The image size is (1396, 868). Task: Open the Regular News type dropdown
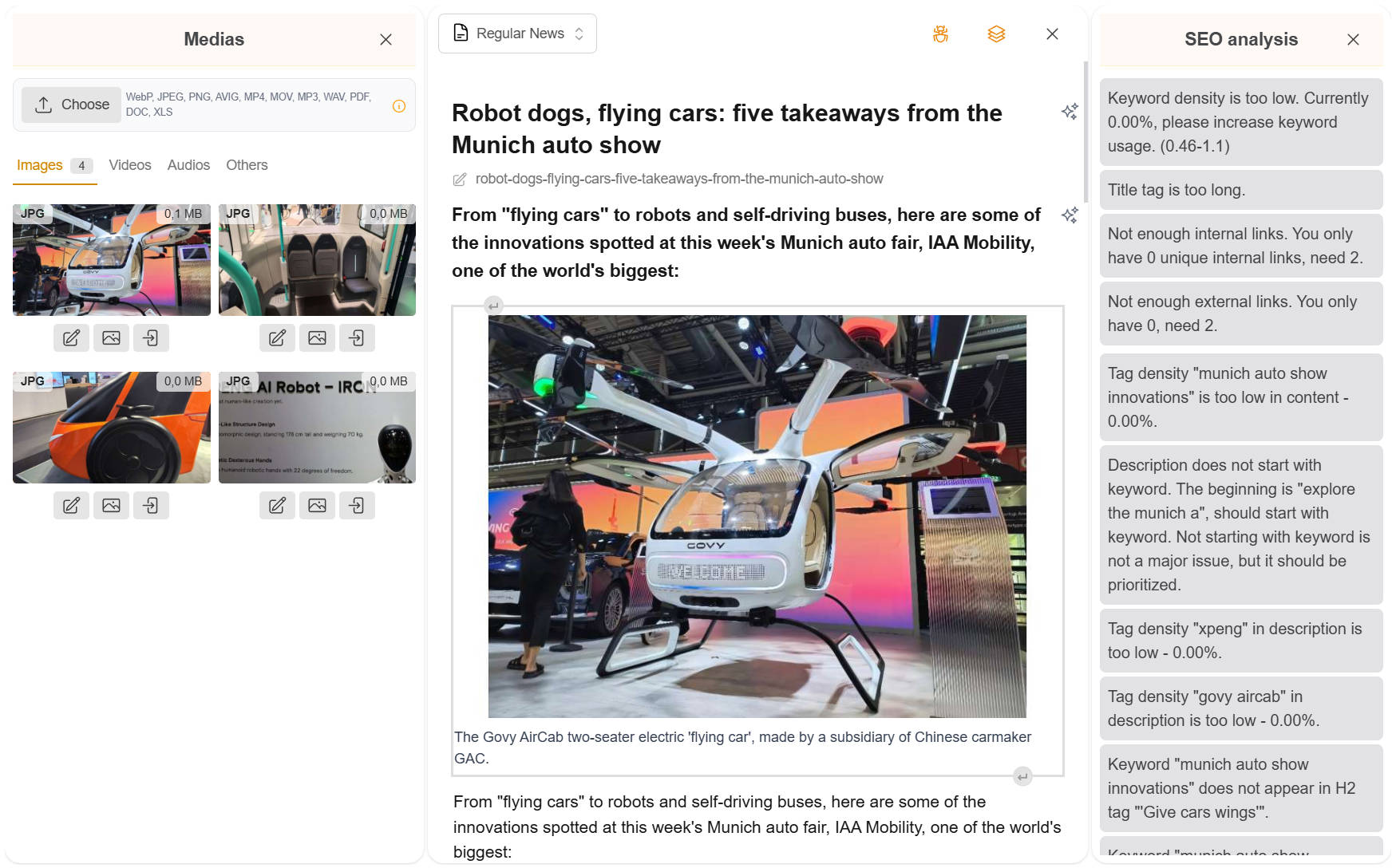pyautogui.click(x=517, y=34)
